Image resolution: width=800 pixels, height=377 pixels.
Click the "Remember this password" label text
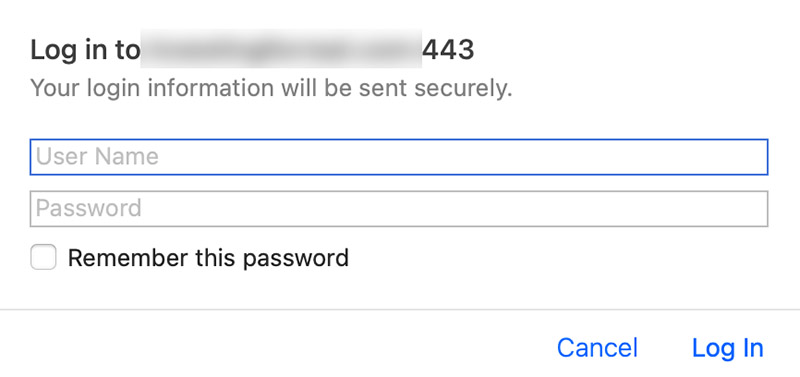(208, 258)
